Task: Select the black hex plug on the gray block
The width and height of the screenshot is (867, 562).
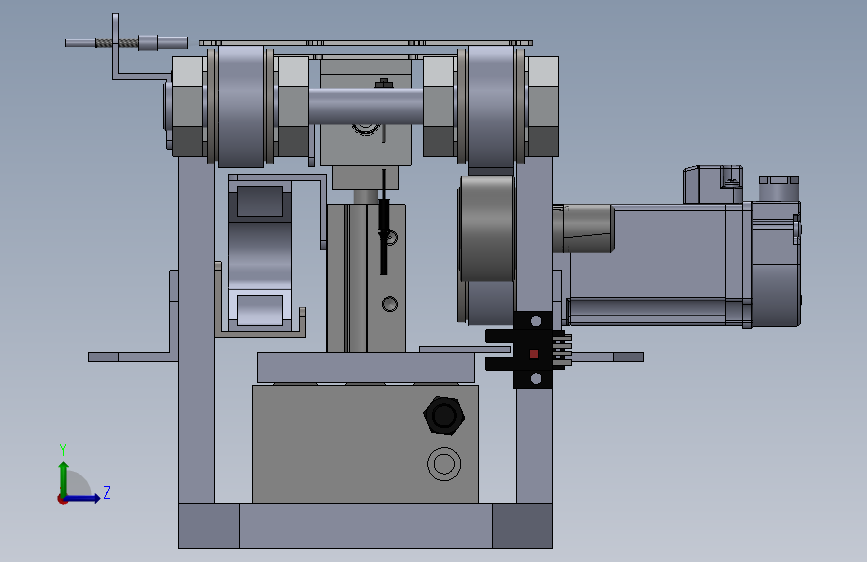Action: pos(444,415)
